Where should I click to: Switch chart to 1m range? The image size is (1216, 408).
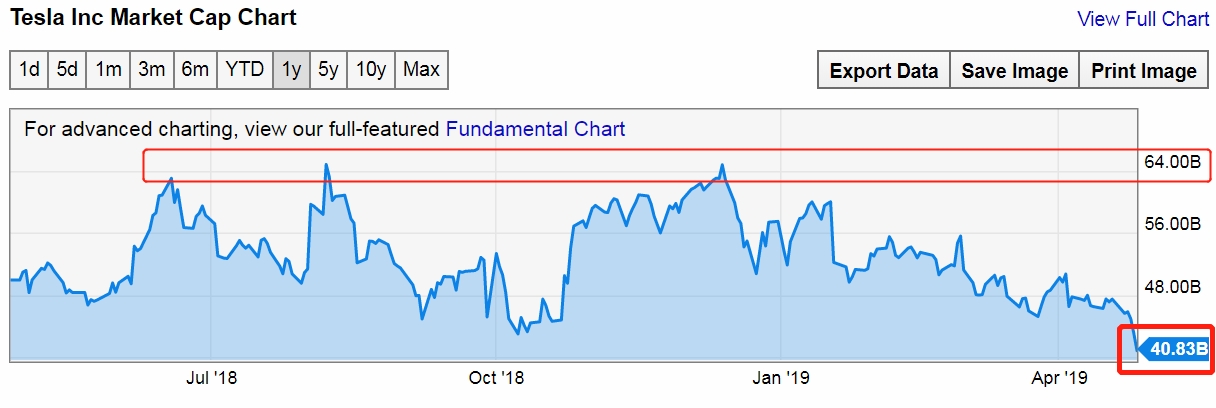tap(108, 70)
